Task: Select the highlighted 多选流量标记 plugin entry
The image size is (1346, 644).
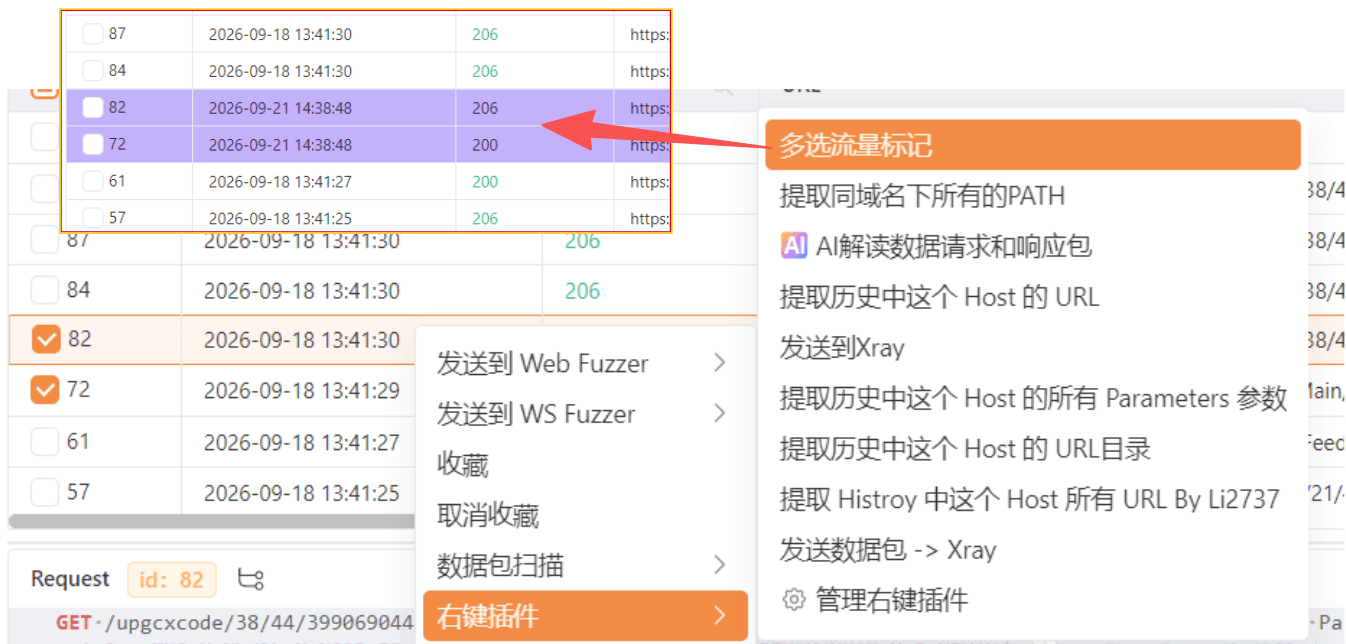Action: pyautogui.click(x=1033, y=145)
